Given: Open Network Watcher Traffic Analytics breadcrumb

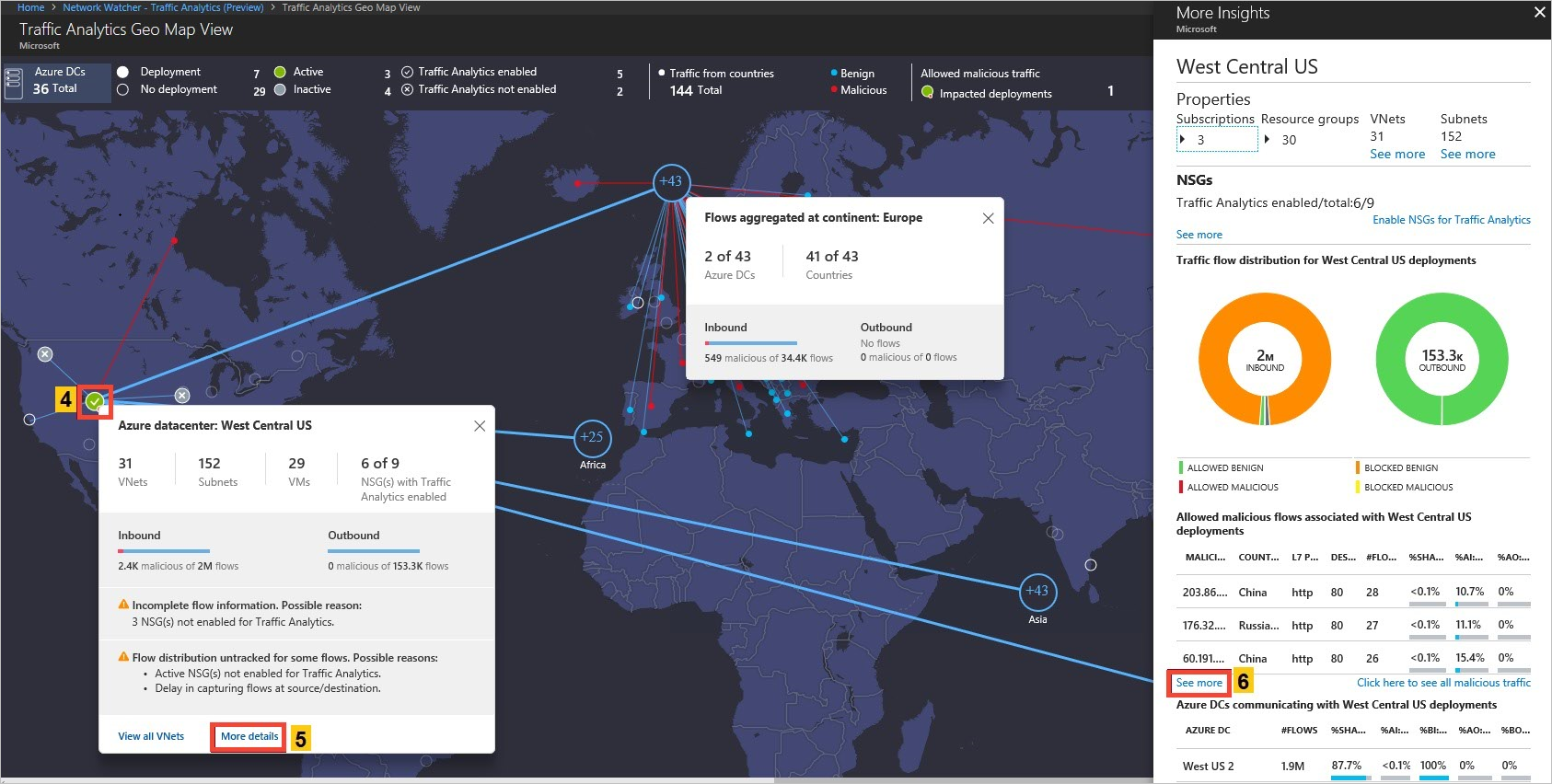Looking at the screenshot, I should [163, 7].
